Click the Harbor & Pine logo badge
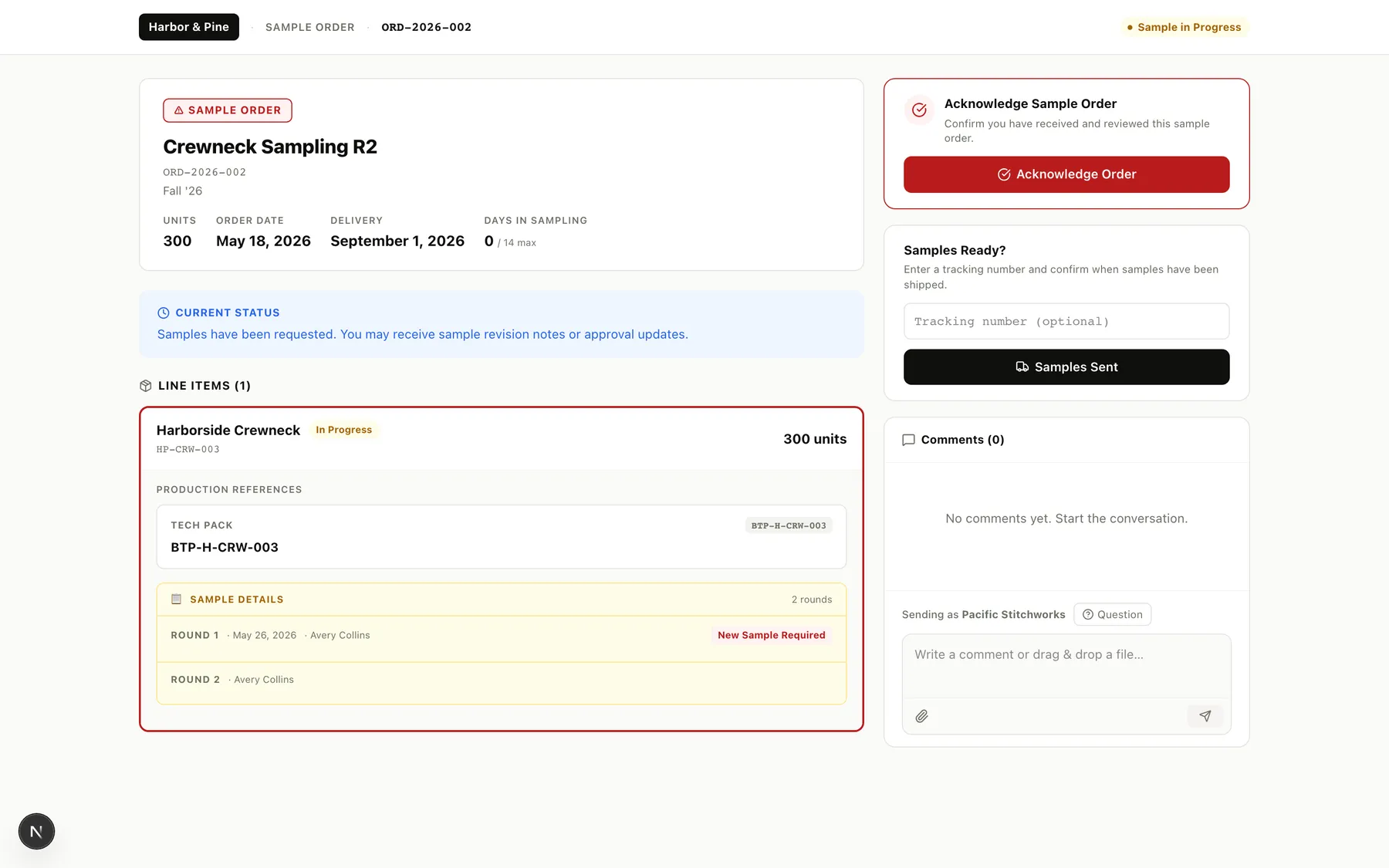 pos(188,27)
